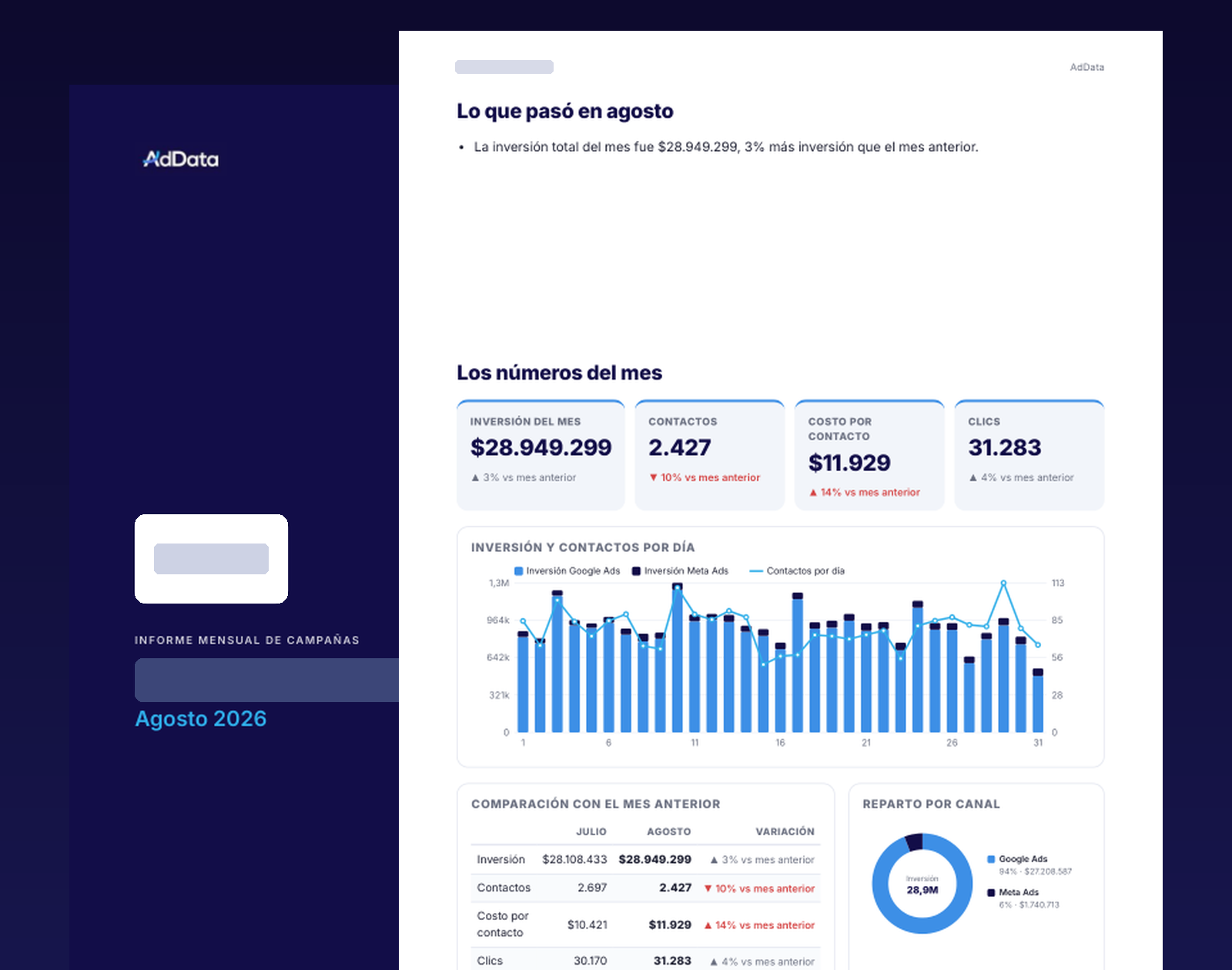Select the Inversión del mes KPI card
1232x970 pixels.
(541, 455)
